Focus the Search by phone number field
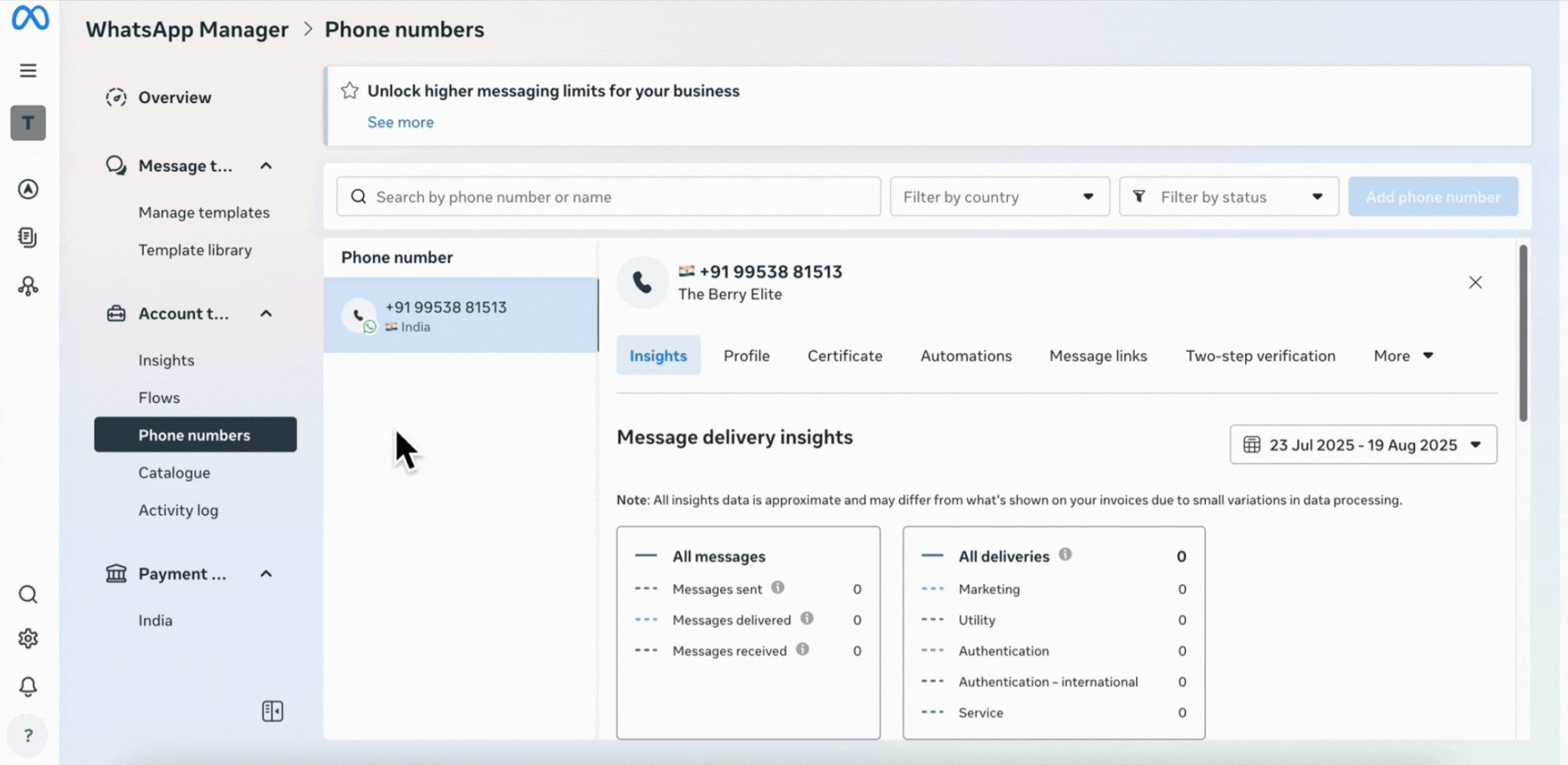Viewport: 1568px width, 765px height. point(609,196)
